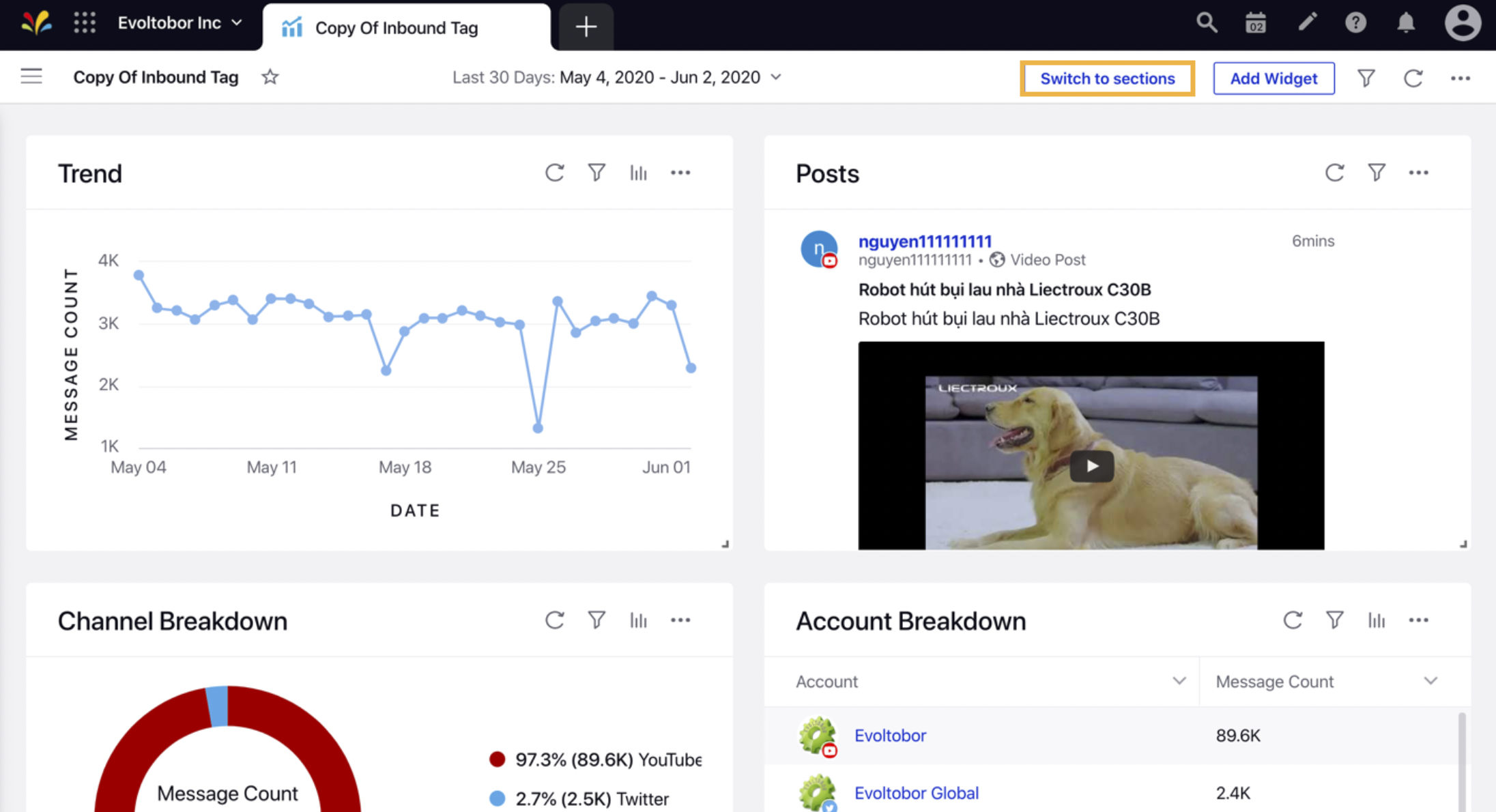Open the Evoltobor Global account link
The image size is (1496, 812).
click(x=917, y=793)
